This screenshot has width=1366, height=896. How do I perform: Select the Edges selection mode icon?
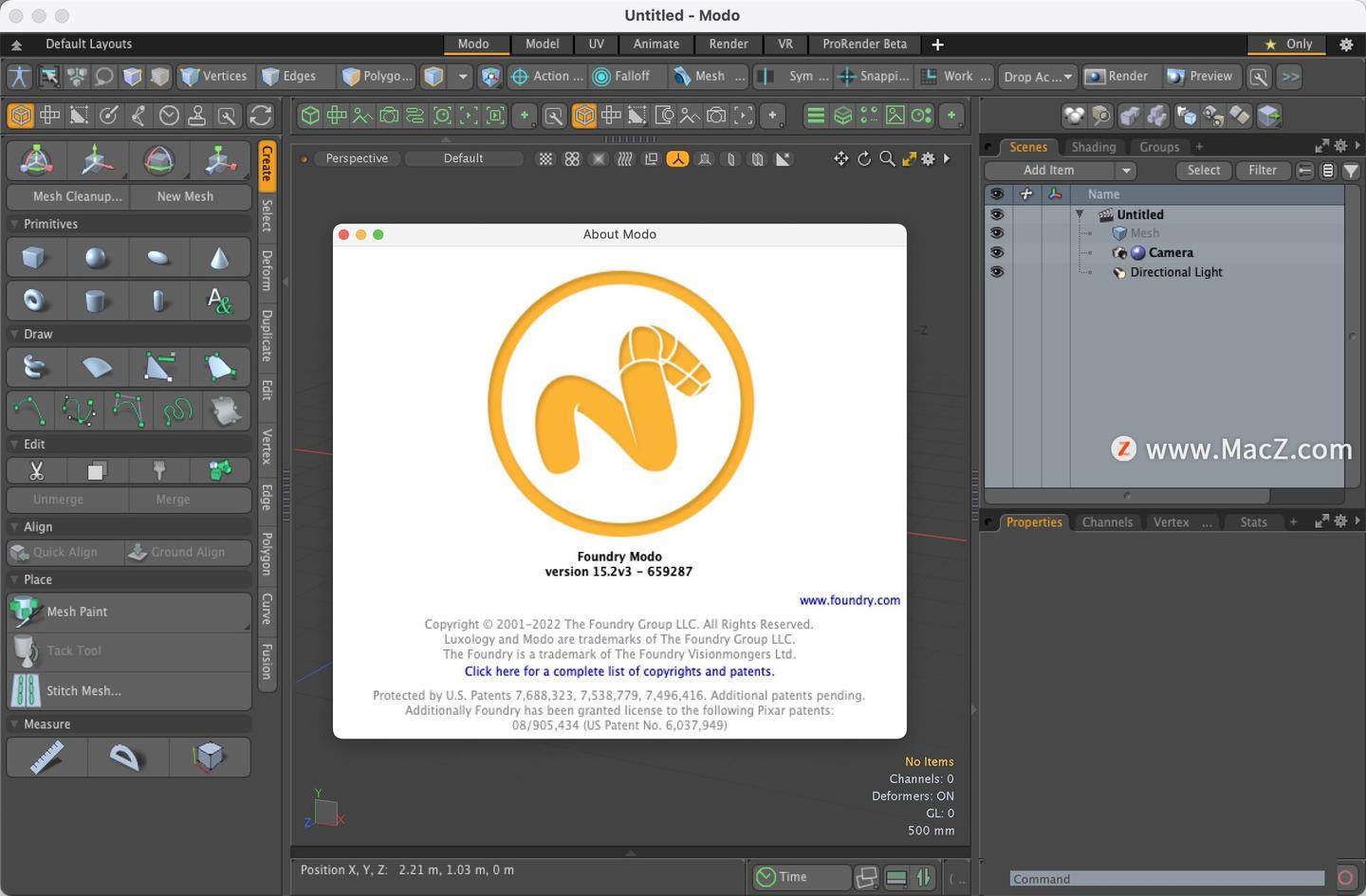click(272, 76)
